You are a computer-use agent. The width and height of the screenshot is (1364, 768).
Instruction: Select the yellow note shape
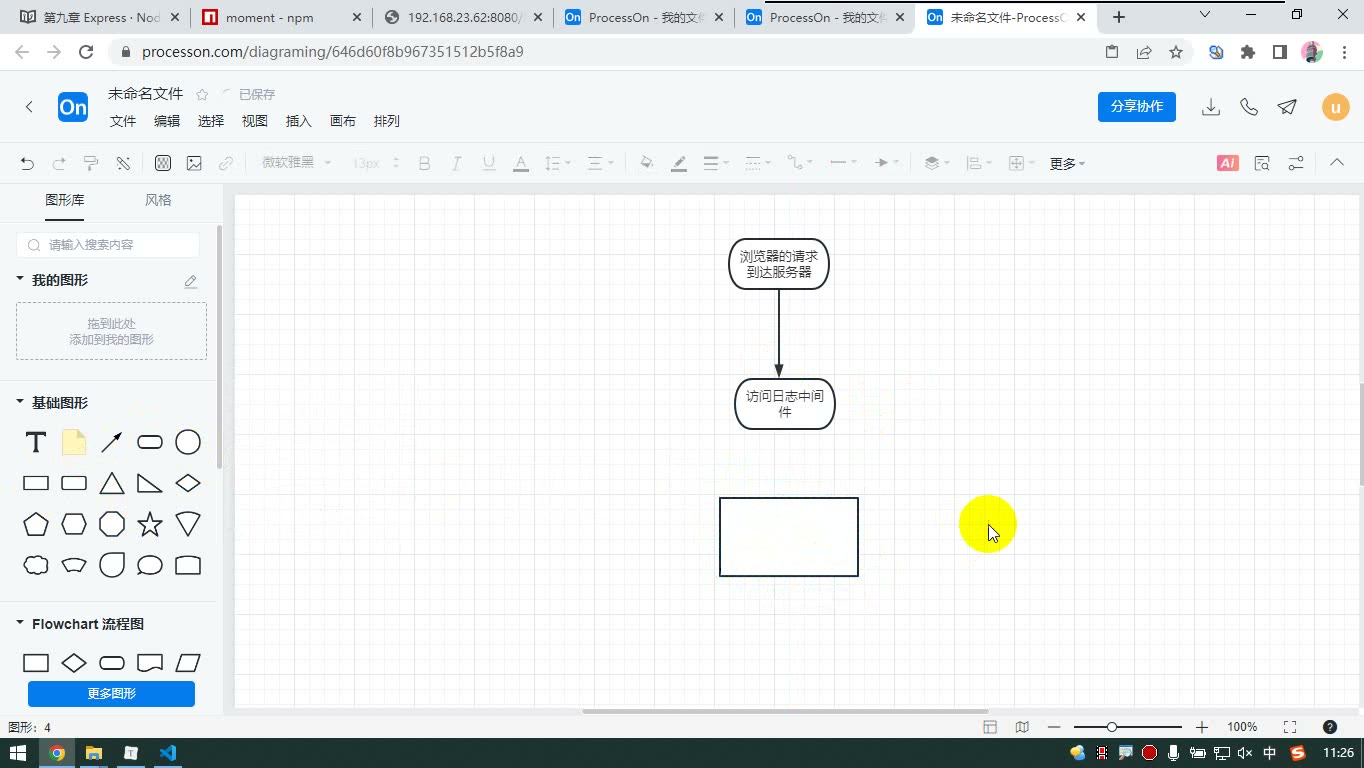(74, 442)
